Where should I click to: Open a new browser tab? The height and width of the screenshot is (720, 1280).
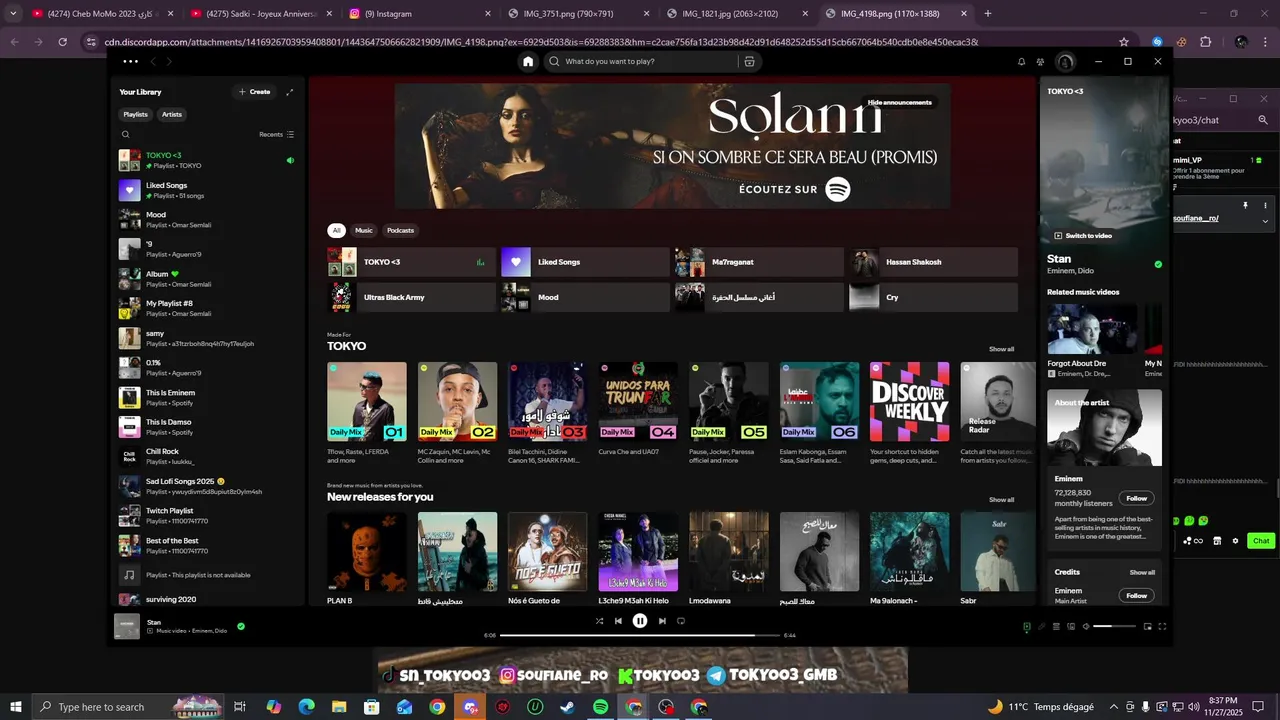(988, 14)
